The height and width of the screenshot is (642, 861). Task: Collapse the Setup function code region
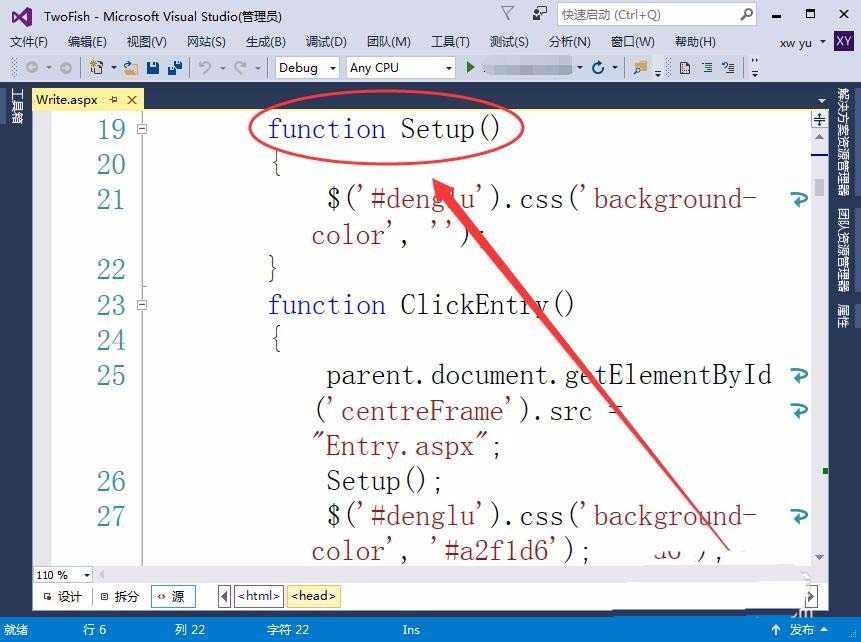tap(141, 129)
